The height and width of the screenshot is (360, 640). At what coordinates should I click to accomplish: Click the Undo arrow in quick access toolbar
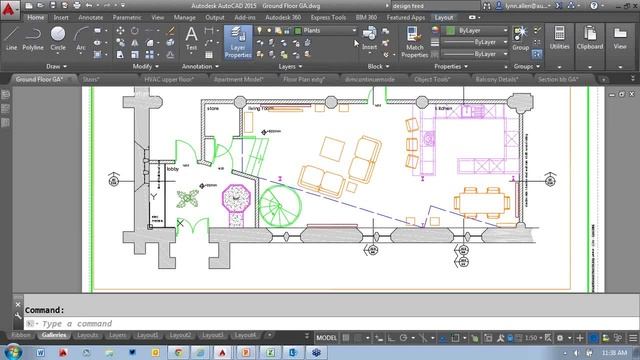(89, 6)
